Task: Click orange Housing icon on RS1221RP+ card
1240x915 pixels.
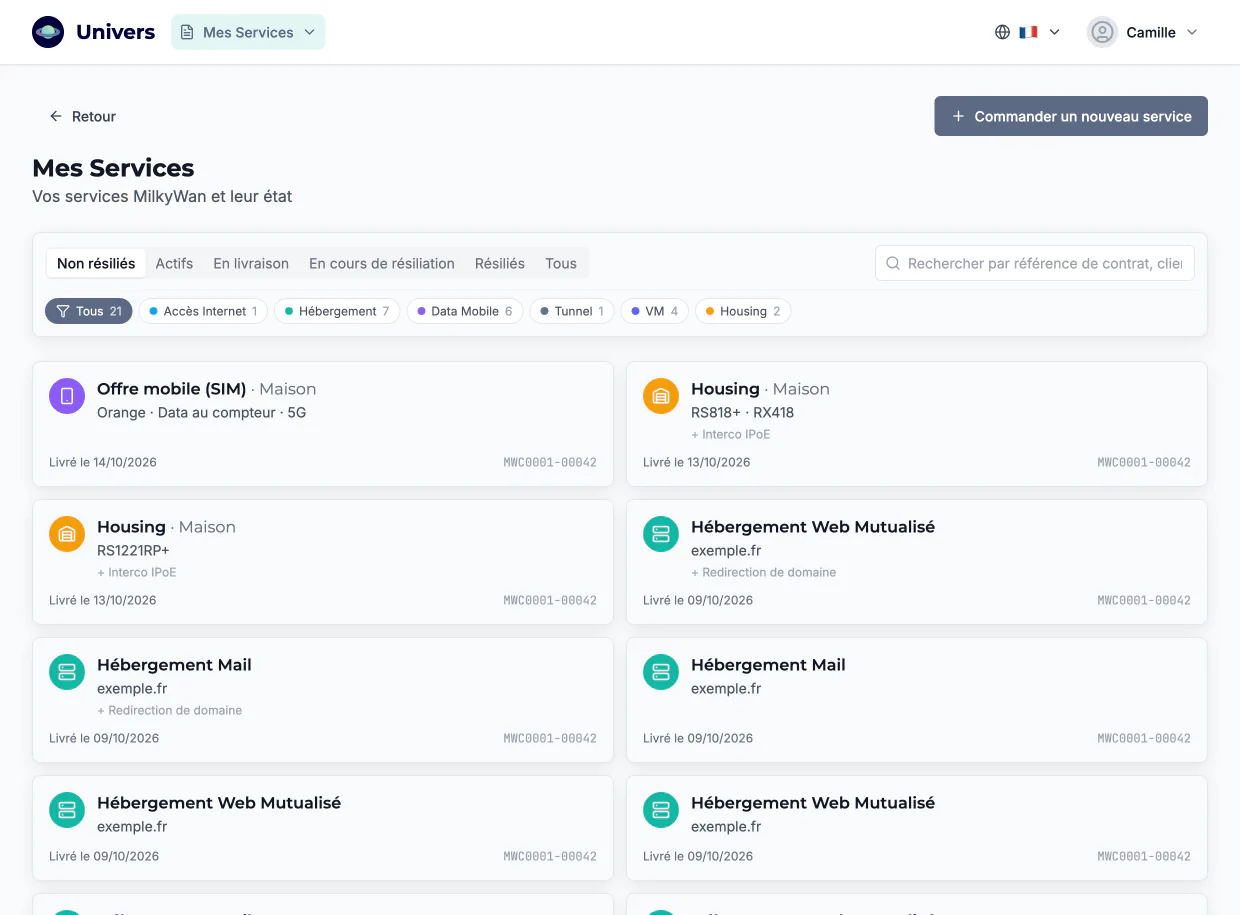Action: [x=66, y=534]
